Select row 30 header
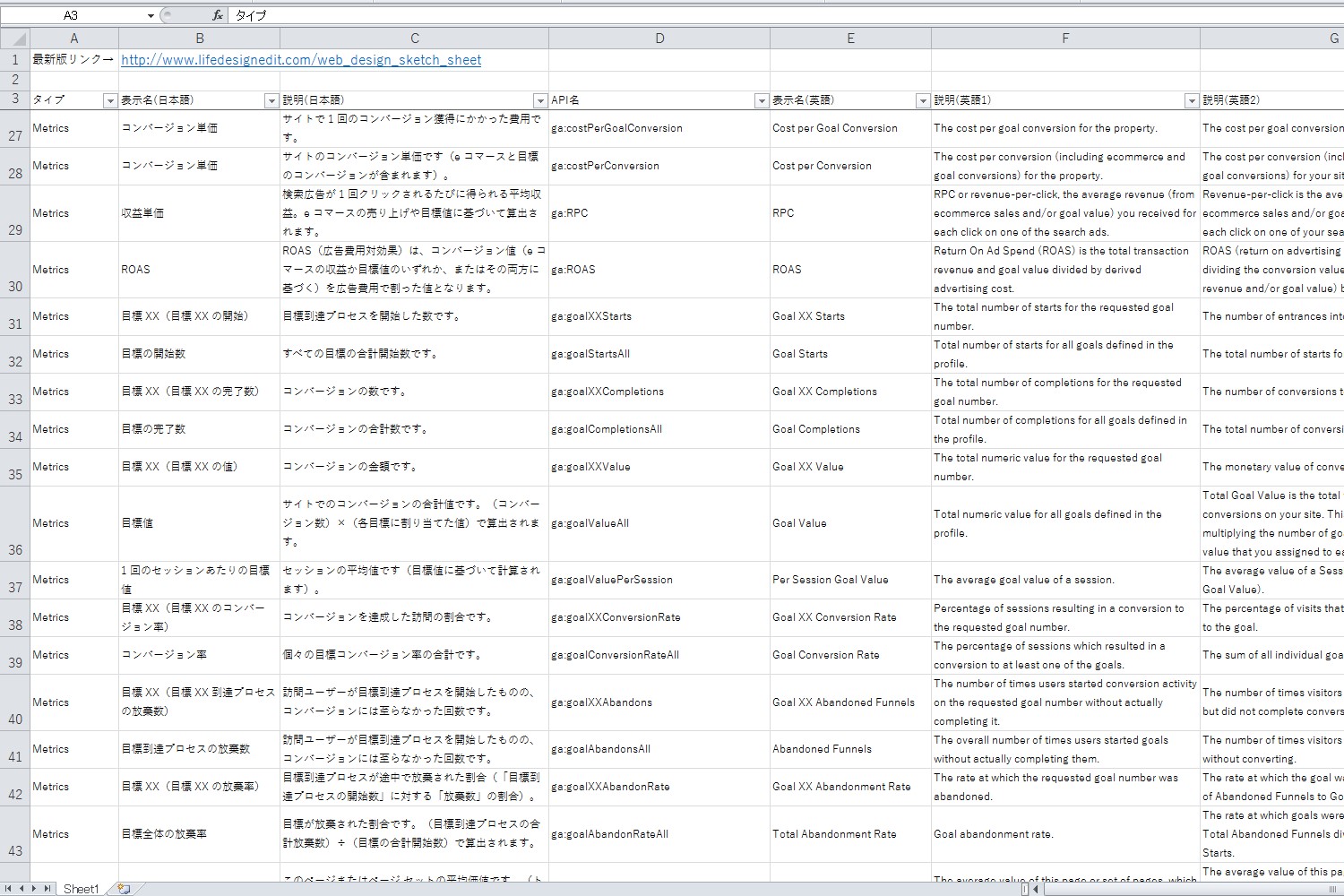This screenshot has height=896, width=1344. pos(15,270)
